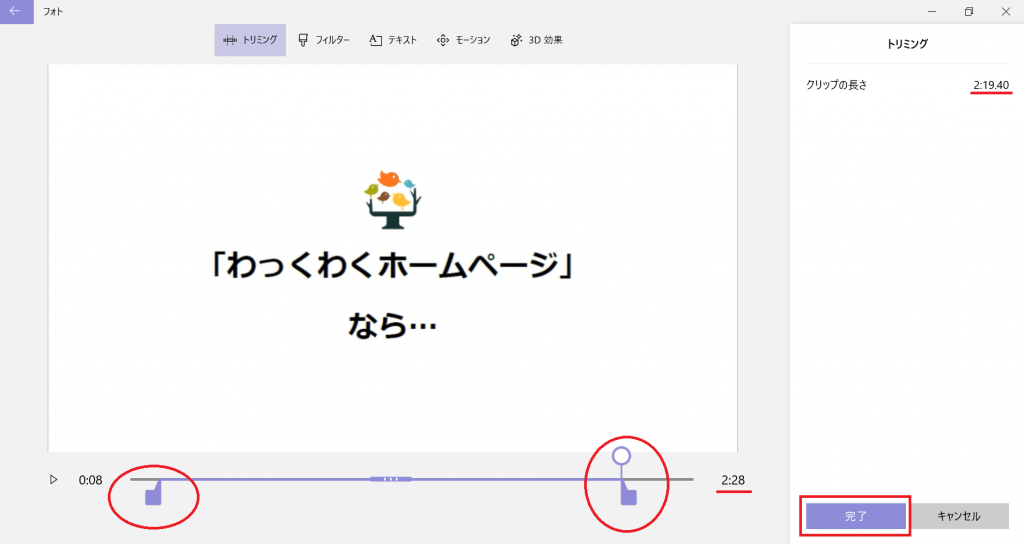Click the clip length value 2:19.40
The width and height of the screenshot is (1024, 544).
[x=991, y=85]
